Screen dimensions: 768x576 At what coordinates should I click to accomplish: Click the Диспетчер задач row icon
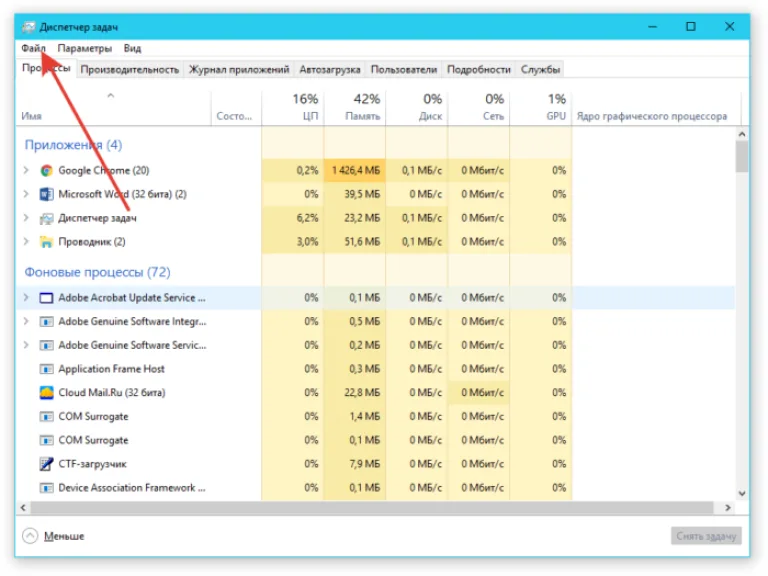click(x=47, y=218)
